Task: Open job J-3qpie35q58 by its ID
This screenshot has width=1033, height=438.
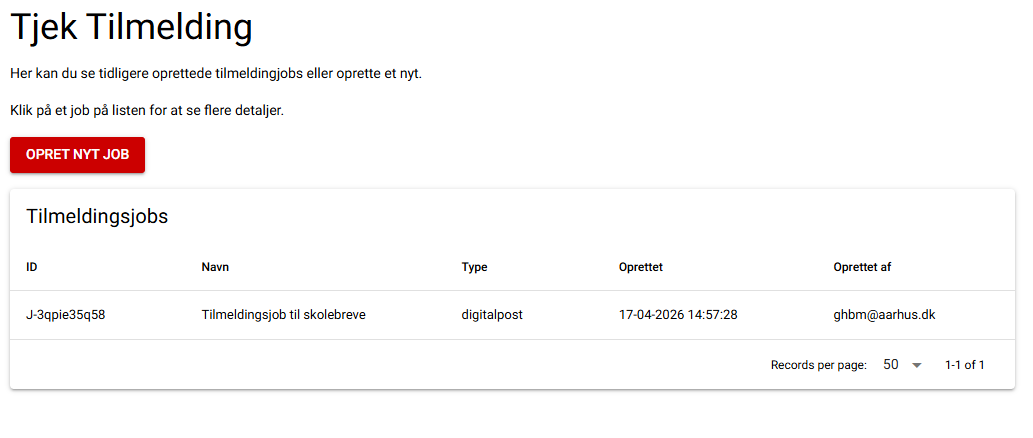Action: 66,315
